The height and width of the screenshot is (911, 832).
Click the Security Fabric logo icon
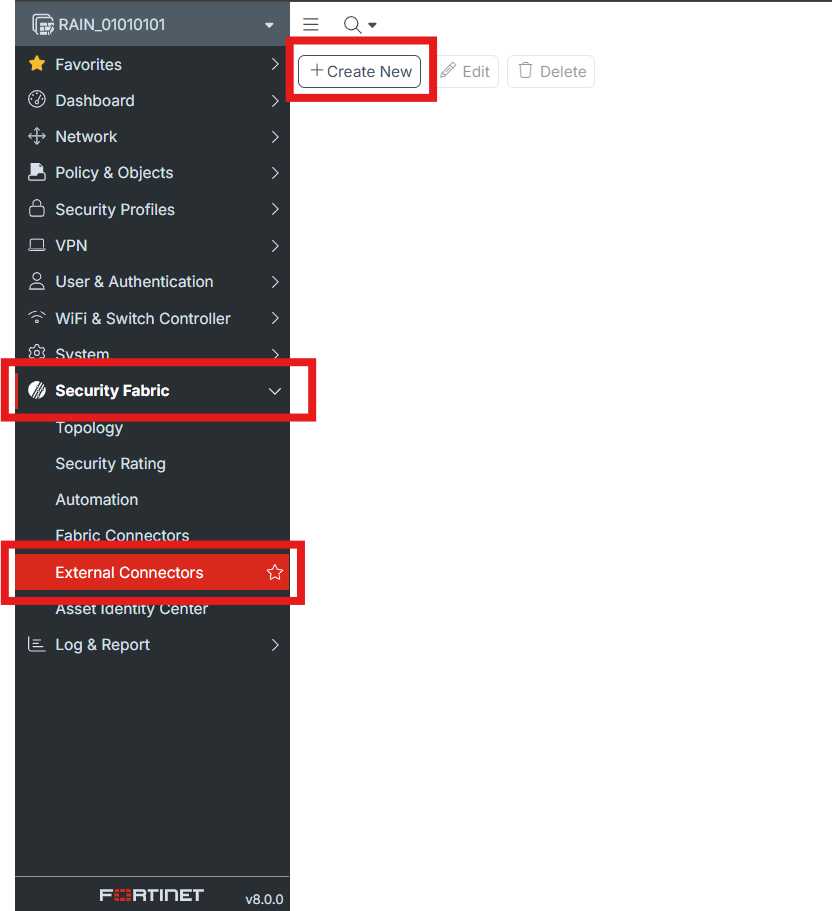[37, 390]
